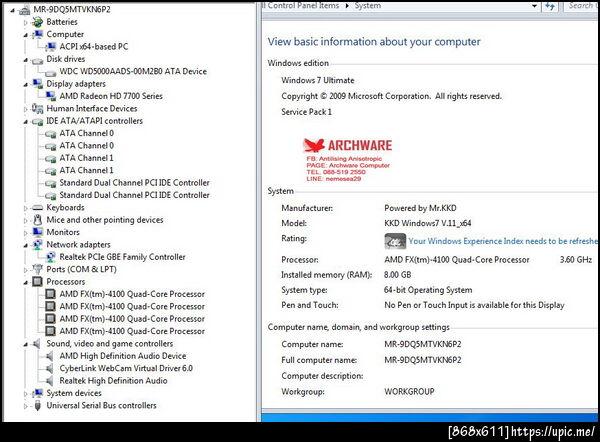The height and width of the screenshot is (442, 600).
Task: Select the first ATA Channel 1 entry
Action: point(86,158)
